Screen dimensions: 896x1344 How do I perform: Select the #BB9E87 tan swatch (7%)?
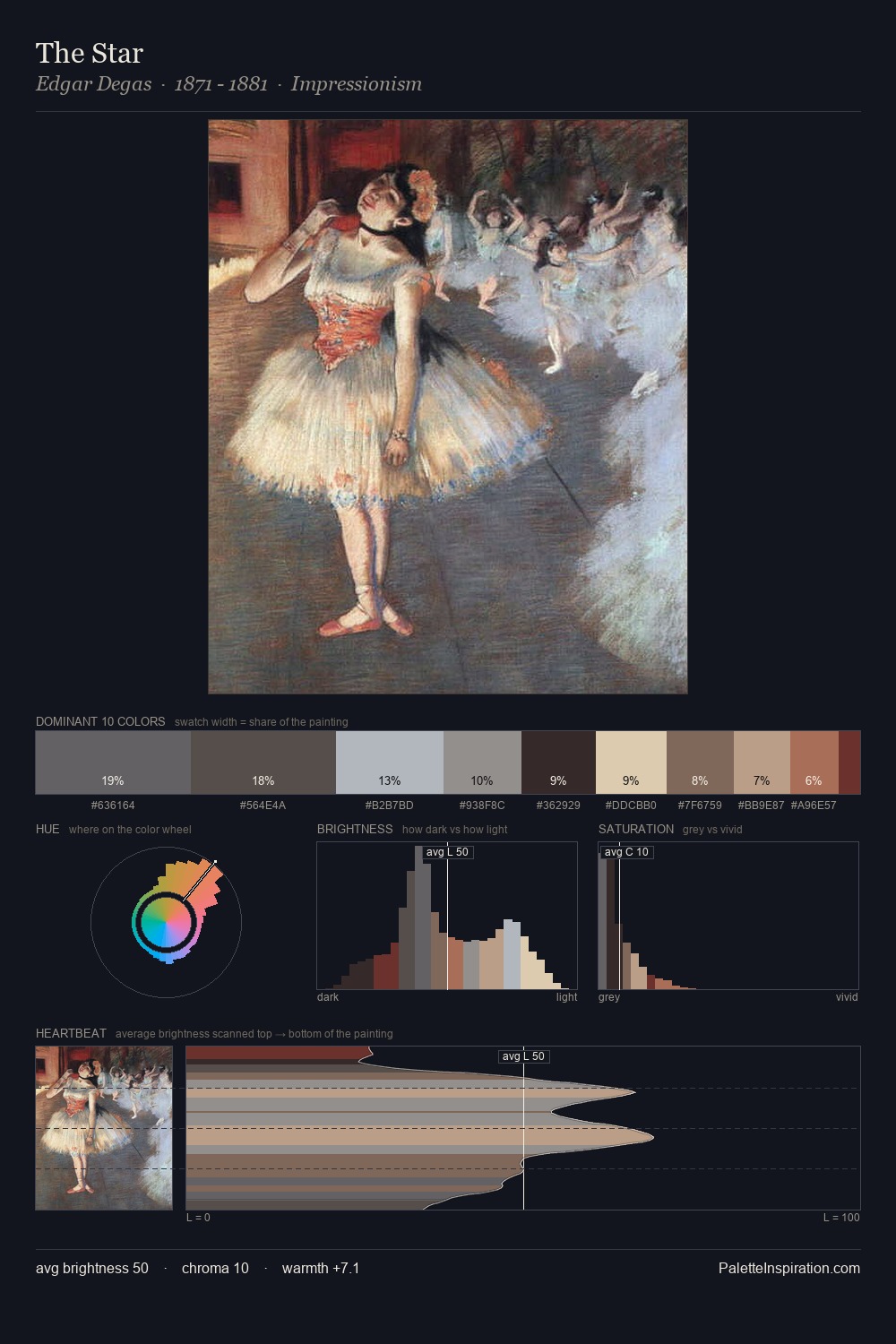[x=762, y=762]
